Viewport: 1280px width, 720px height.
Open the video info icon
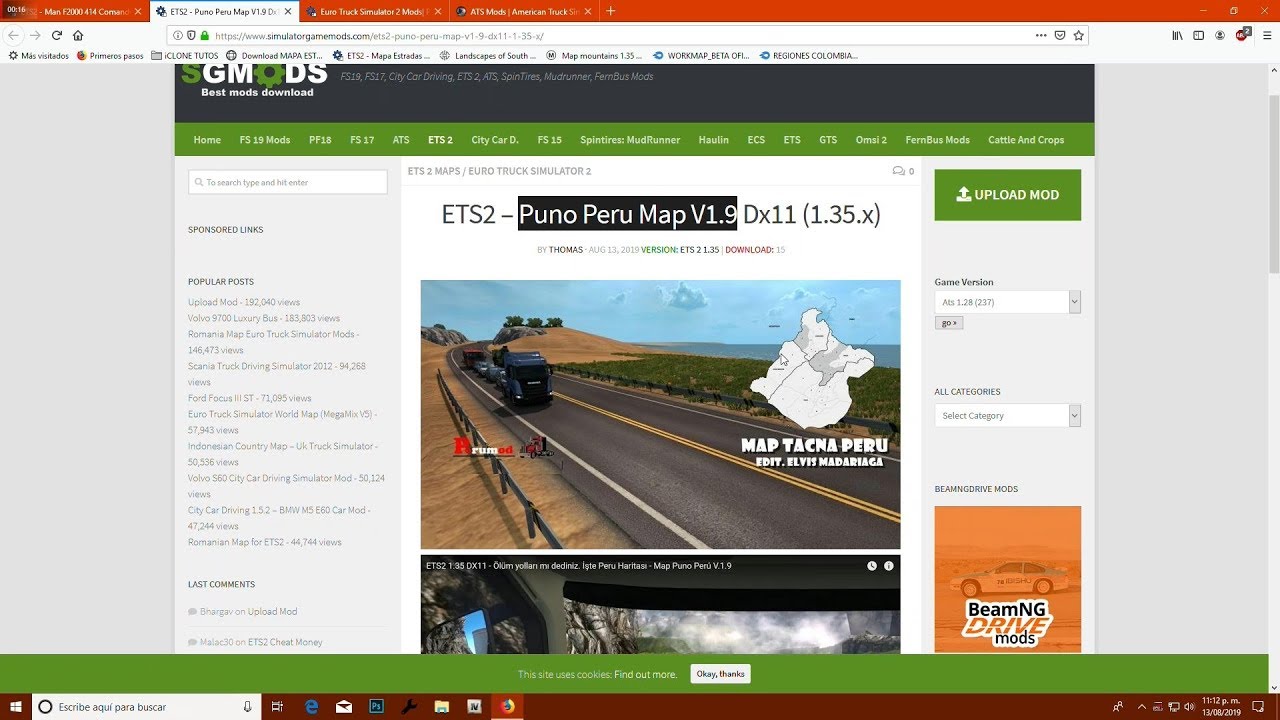pos(889,566)
